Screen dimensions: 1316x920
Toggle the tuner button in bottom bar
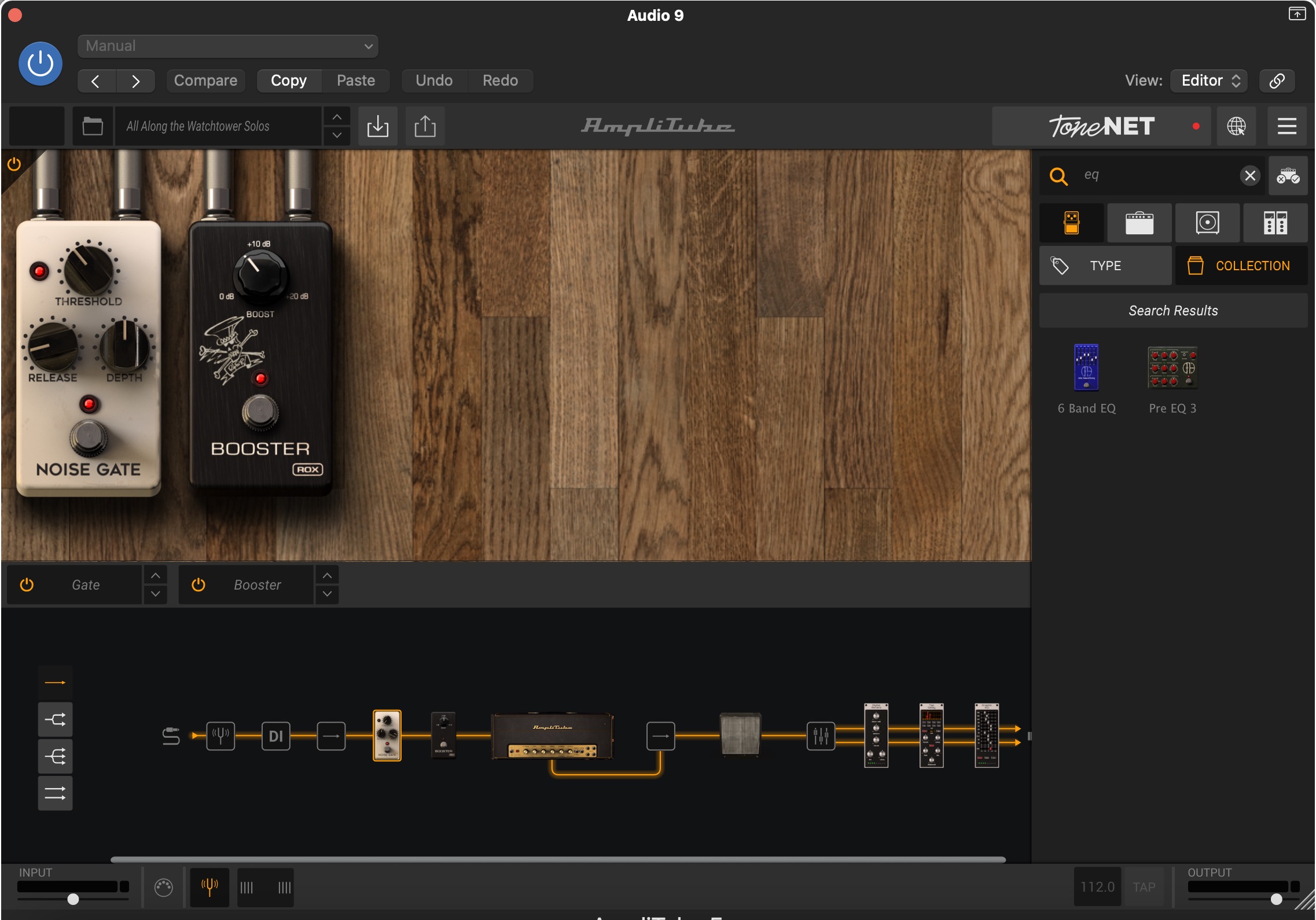(x=209, y=887)
